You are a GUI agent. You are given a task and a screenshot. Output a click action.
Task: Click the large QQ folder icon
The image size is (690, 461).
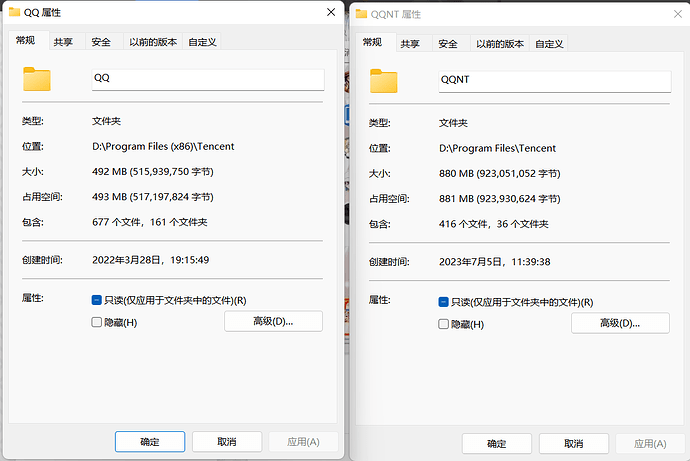tap(37, 79)
